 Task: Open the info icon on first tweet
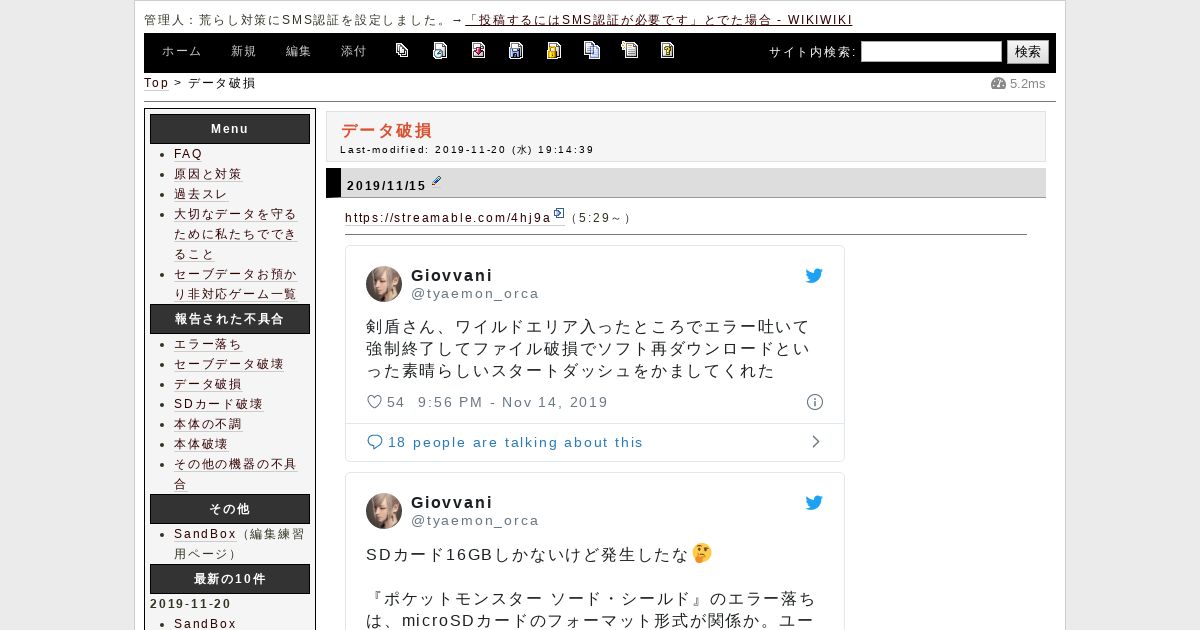pyautogui.click(x=815, y=402)
